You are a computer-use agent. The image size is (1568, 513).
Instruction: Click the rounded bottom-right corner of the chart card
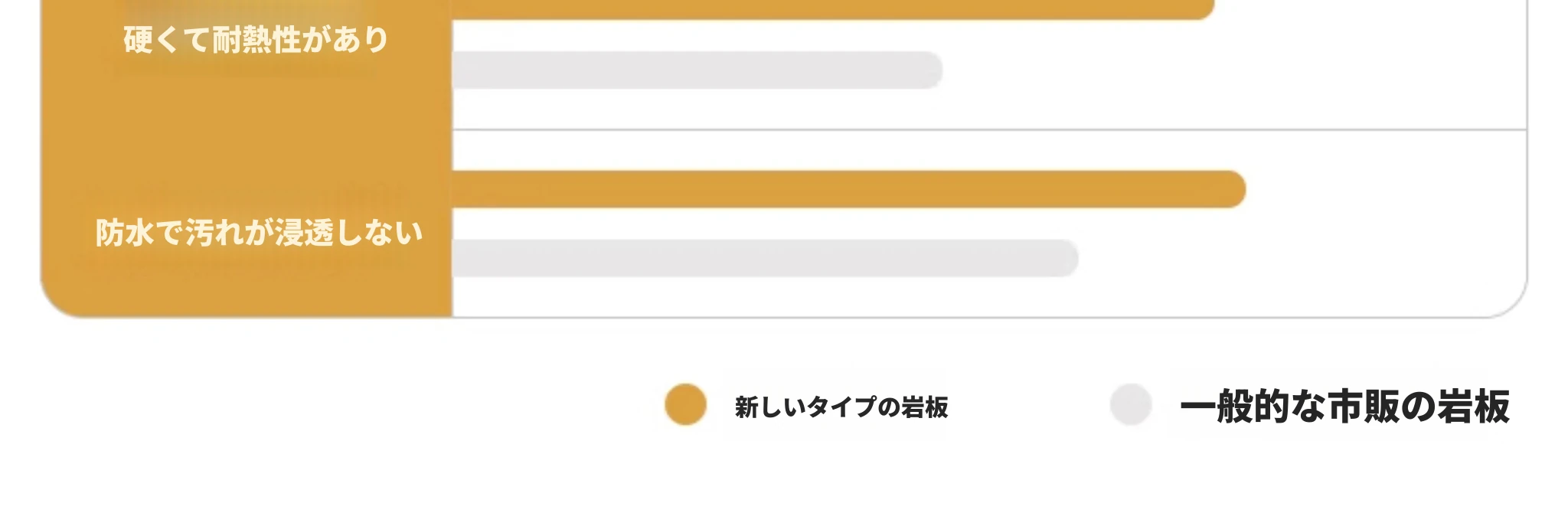[x=1514, y=304]
